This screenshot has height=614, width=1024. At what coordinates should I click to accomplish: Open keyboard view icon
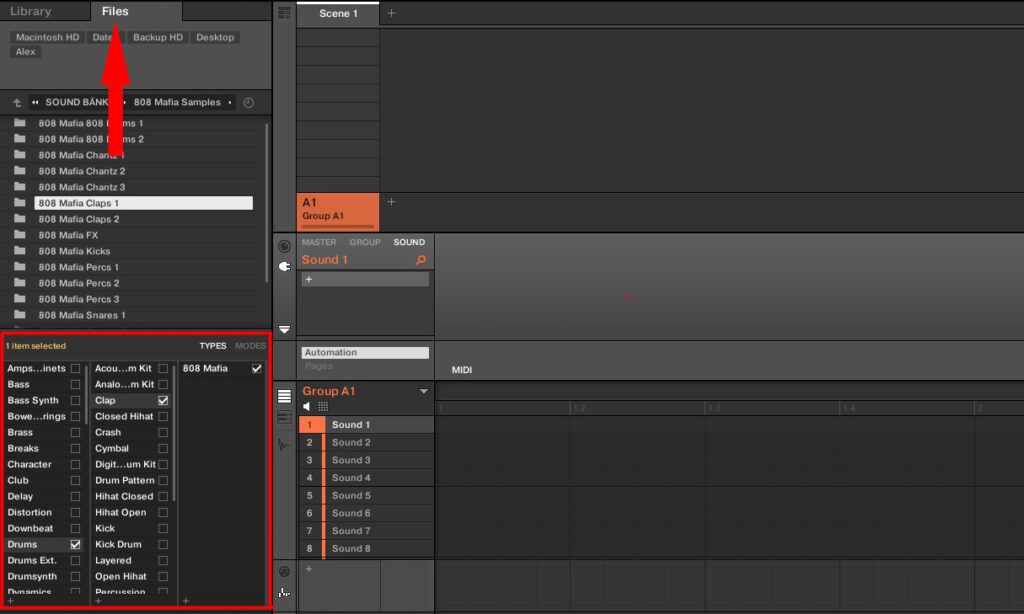point(284,418)
